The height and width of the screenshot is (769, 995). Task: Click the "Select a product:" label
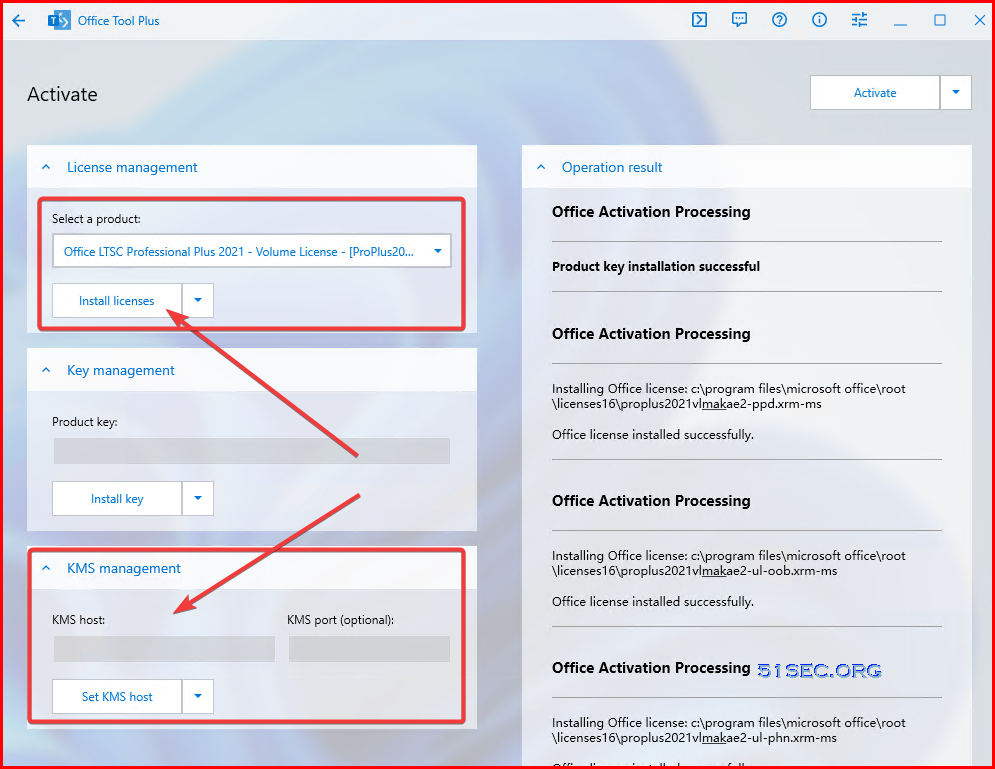click(96, 219)
